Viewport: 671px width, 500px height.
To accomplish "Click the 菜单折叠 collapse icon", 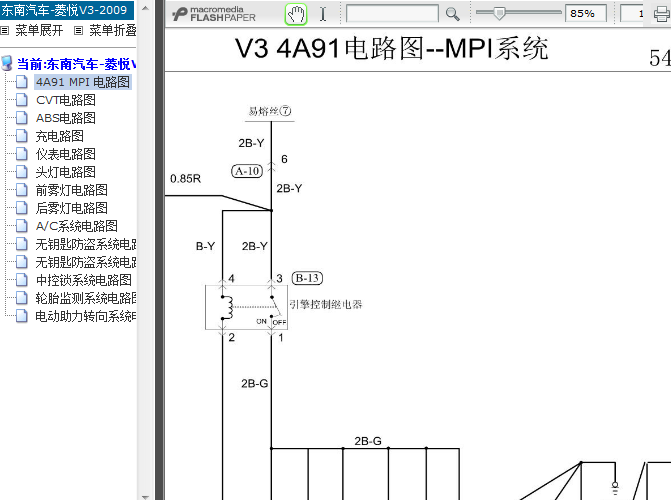I will [78, 30].
